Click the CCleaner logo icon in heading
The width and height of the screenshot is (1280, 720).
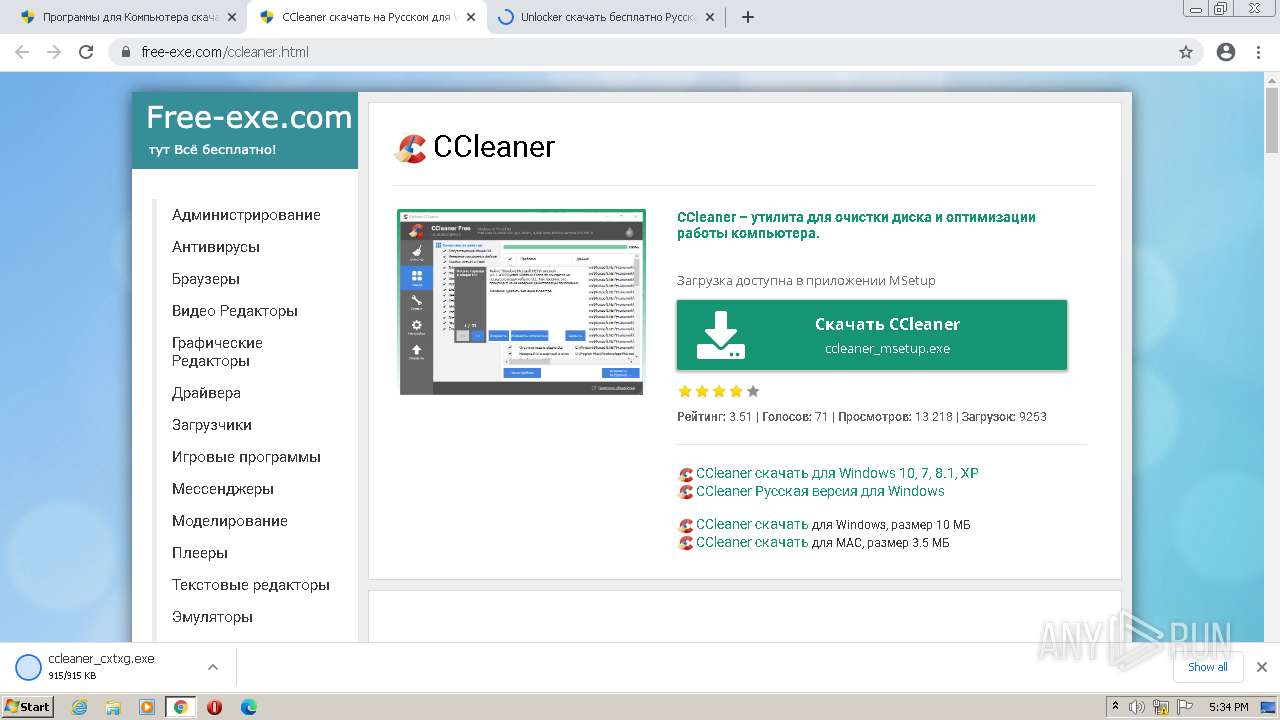[x=411, y=148]
